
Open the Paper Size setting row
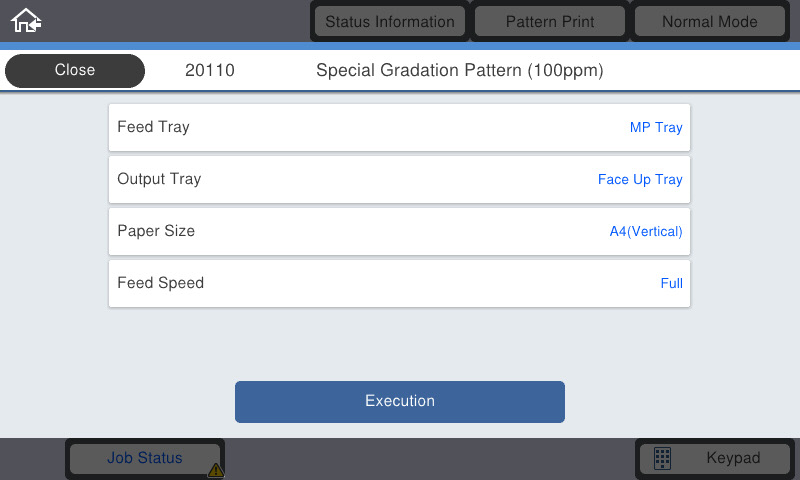(399, 231)
